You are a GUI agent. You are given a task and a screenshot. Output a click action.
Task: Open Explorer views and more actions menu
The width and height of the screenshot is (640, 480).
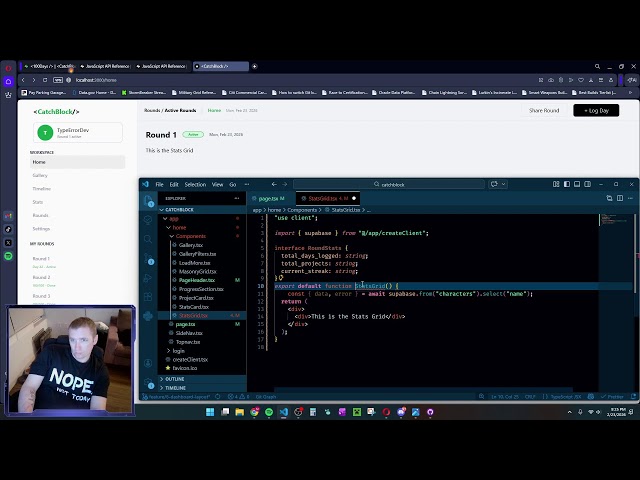pos(237,198)
